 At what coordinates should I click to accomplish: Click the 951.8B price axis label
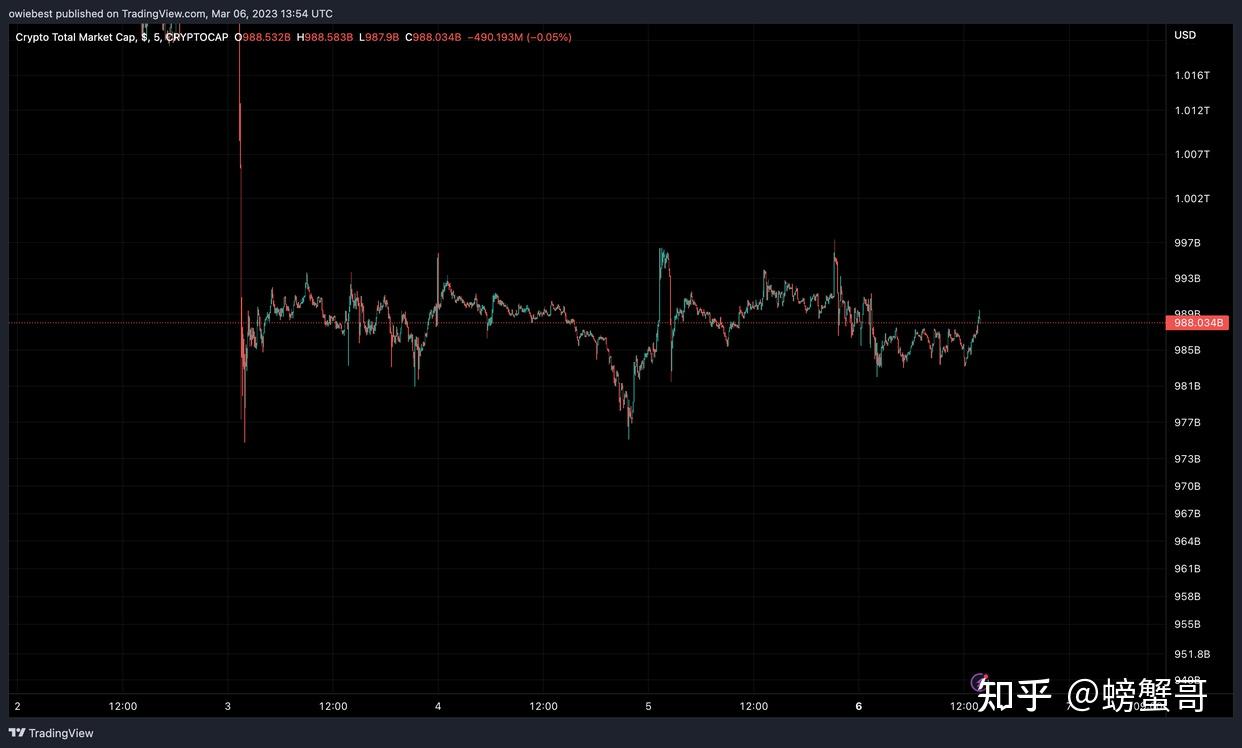[x=1192, y=655]
